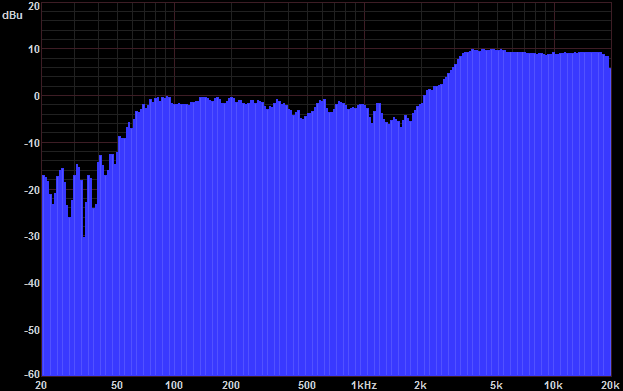The width and height of the screenshot is (623, 391).
Task: Click the 5k frequency label
Action: [496, 385]
